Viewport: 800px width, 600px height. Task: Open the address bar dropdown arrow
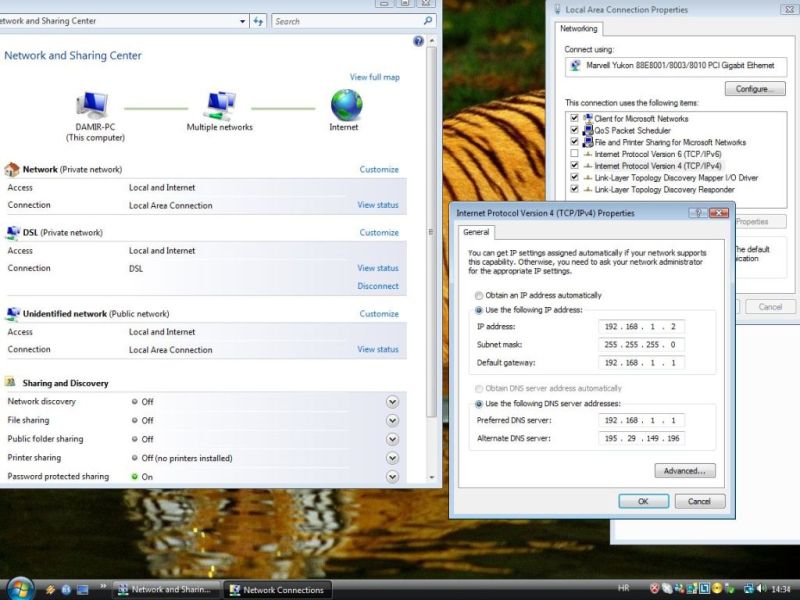coord(241,20)
